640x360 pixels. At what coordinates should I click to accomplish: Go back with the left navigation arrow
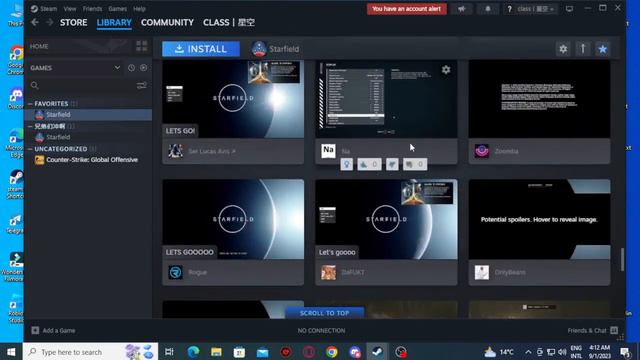point(35,22)
